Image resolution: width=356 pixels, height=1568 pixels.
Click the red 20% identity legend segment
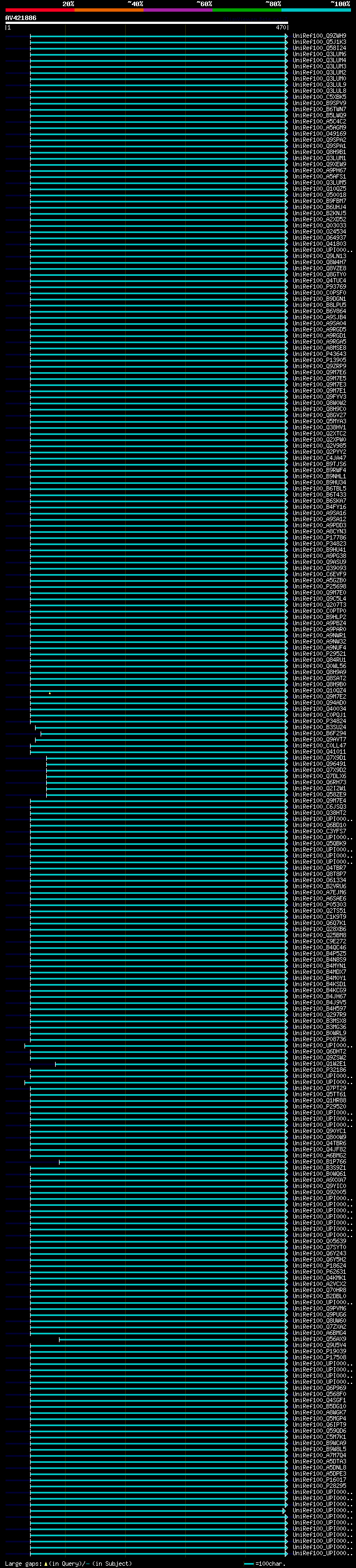coord(39,10)
